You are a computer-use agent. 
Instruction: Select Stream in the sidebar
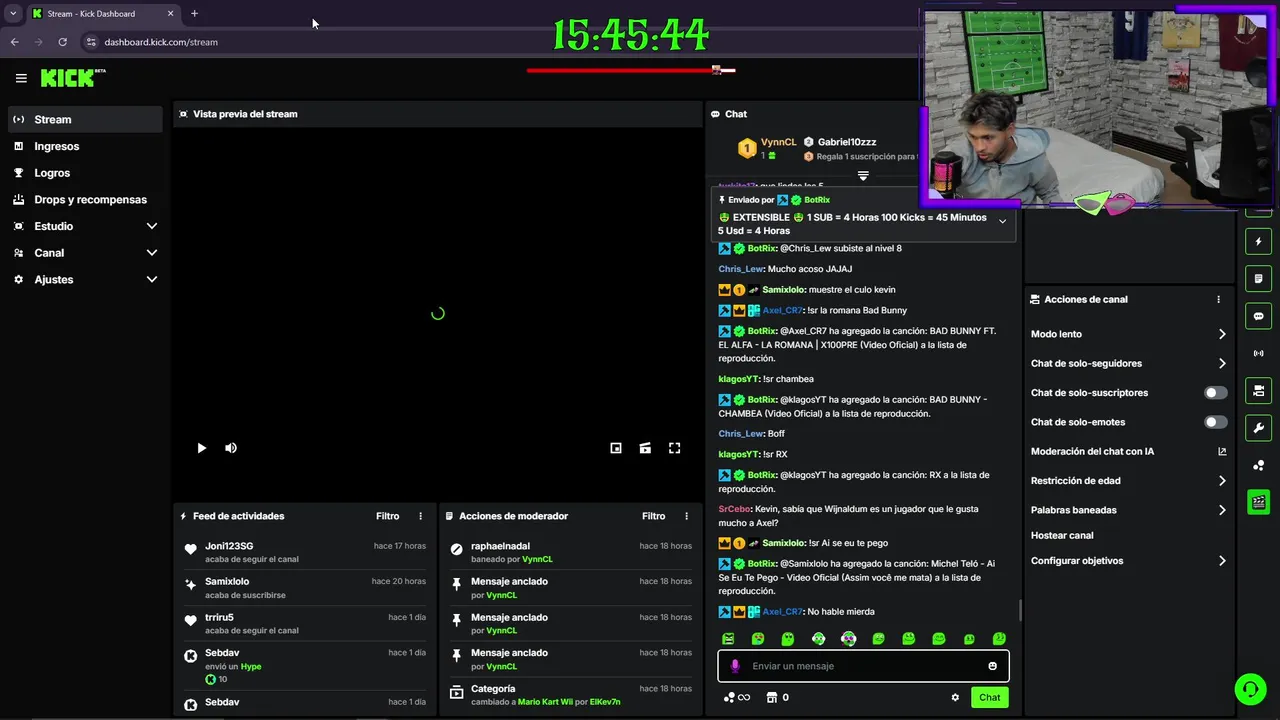point(84,119)
